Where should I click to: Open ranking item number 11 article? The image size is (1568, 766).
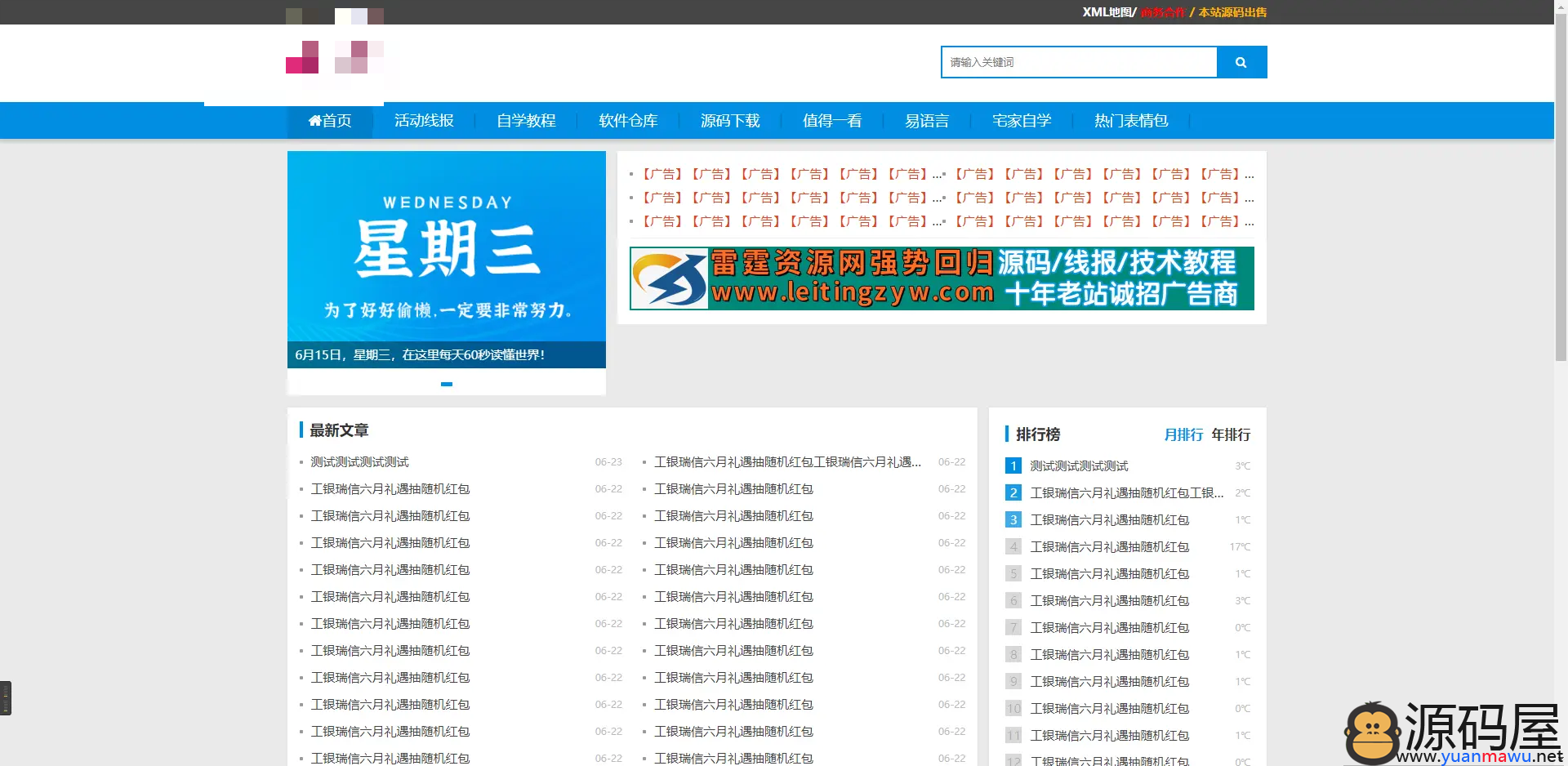click(1109, 735)
